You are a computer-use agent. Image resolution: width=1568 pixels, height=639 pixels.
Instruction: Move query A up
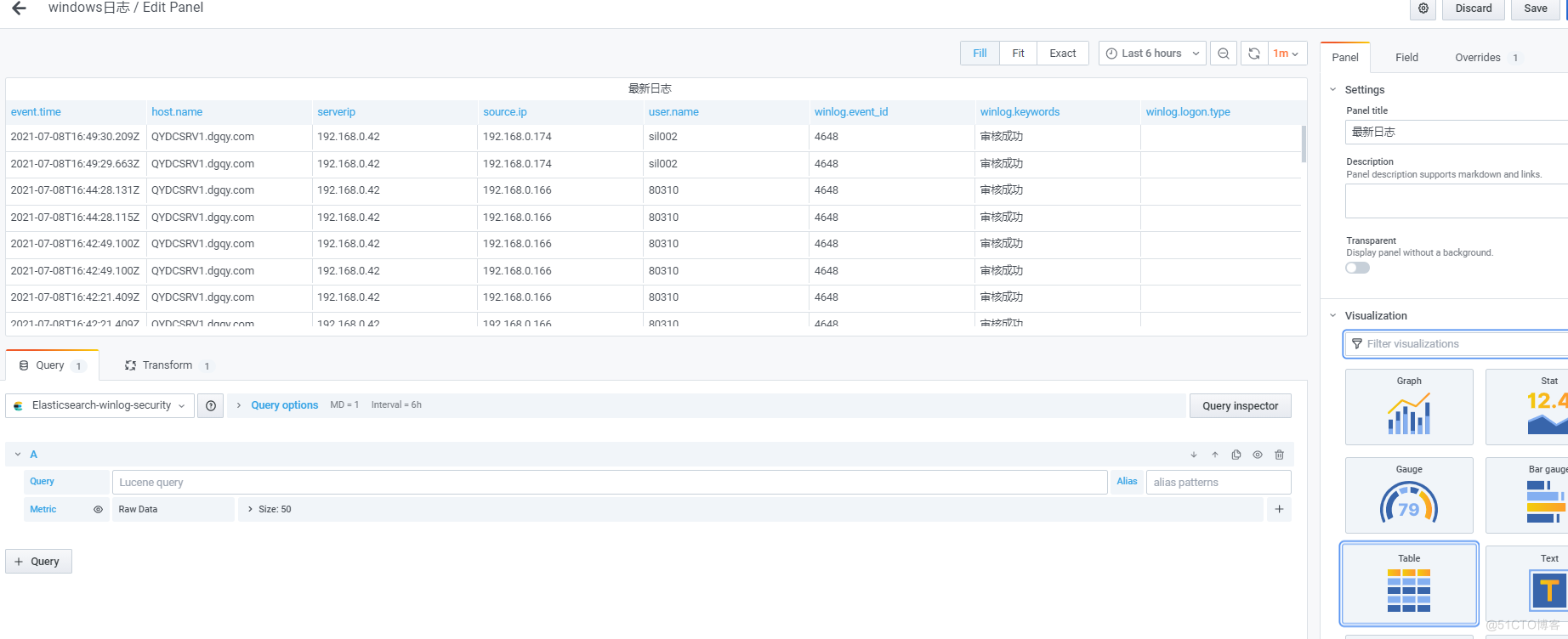[1215, 455]
